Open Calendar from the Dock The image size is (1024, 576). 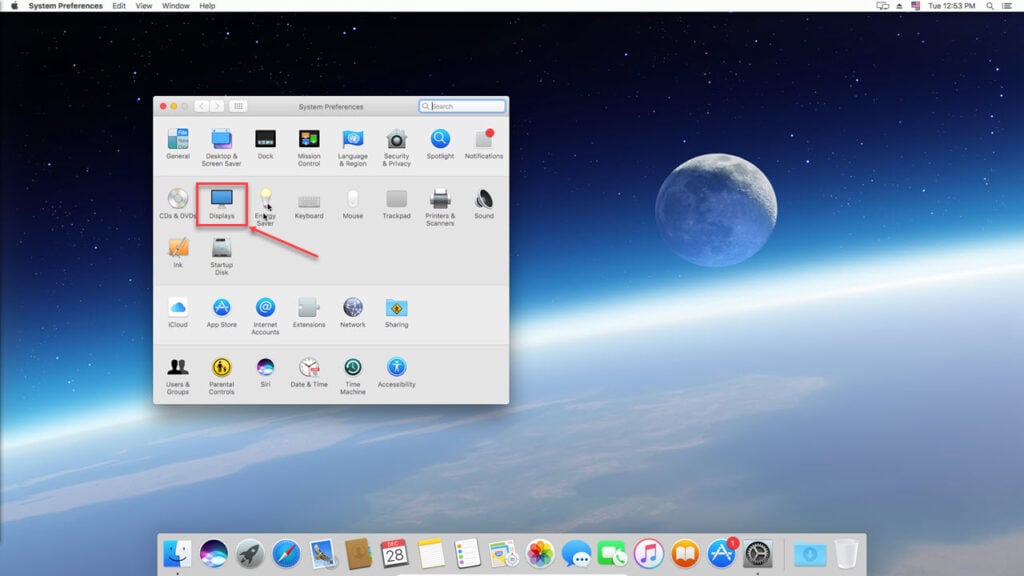point(394,554)
